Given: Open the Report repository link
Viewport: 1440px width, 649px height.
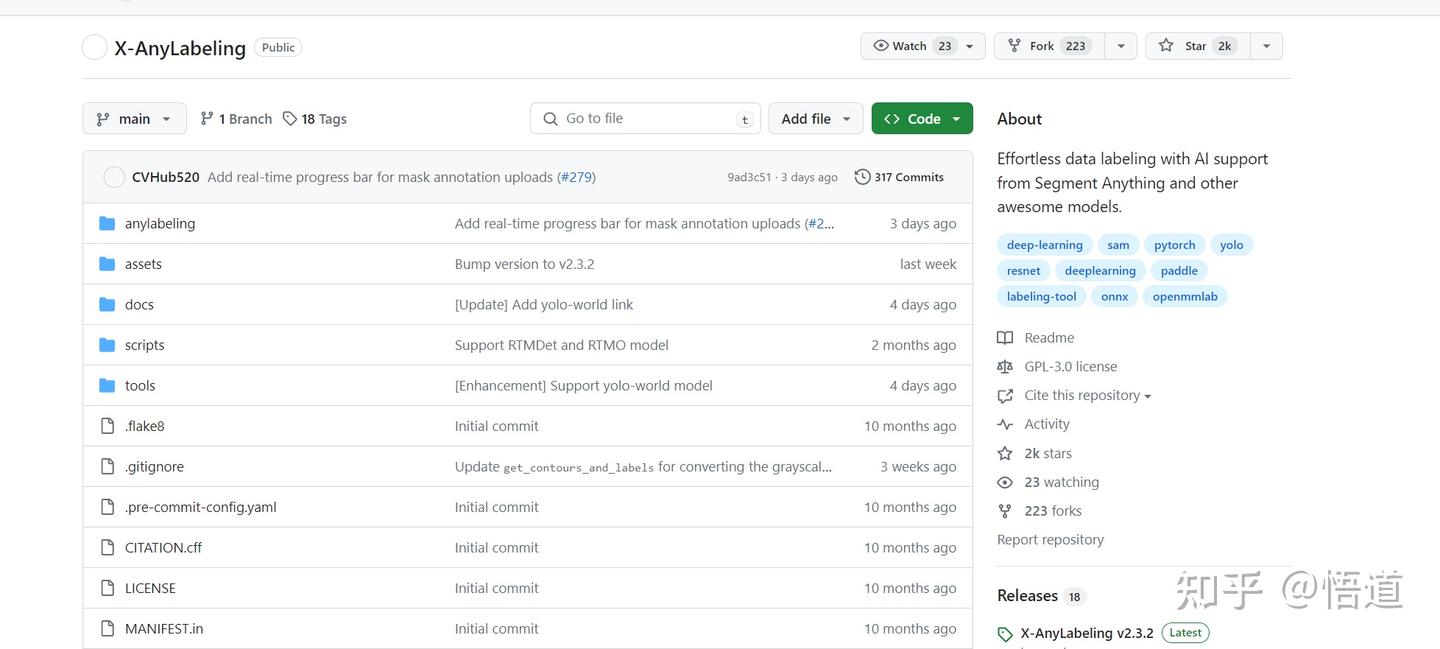Looking at the screenshot, I should coord(1050,540).
